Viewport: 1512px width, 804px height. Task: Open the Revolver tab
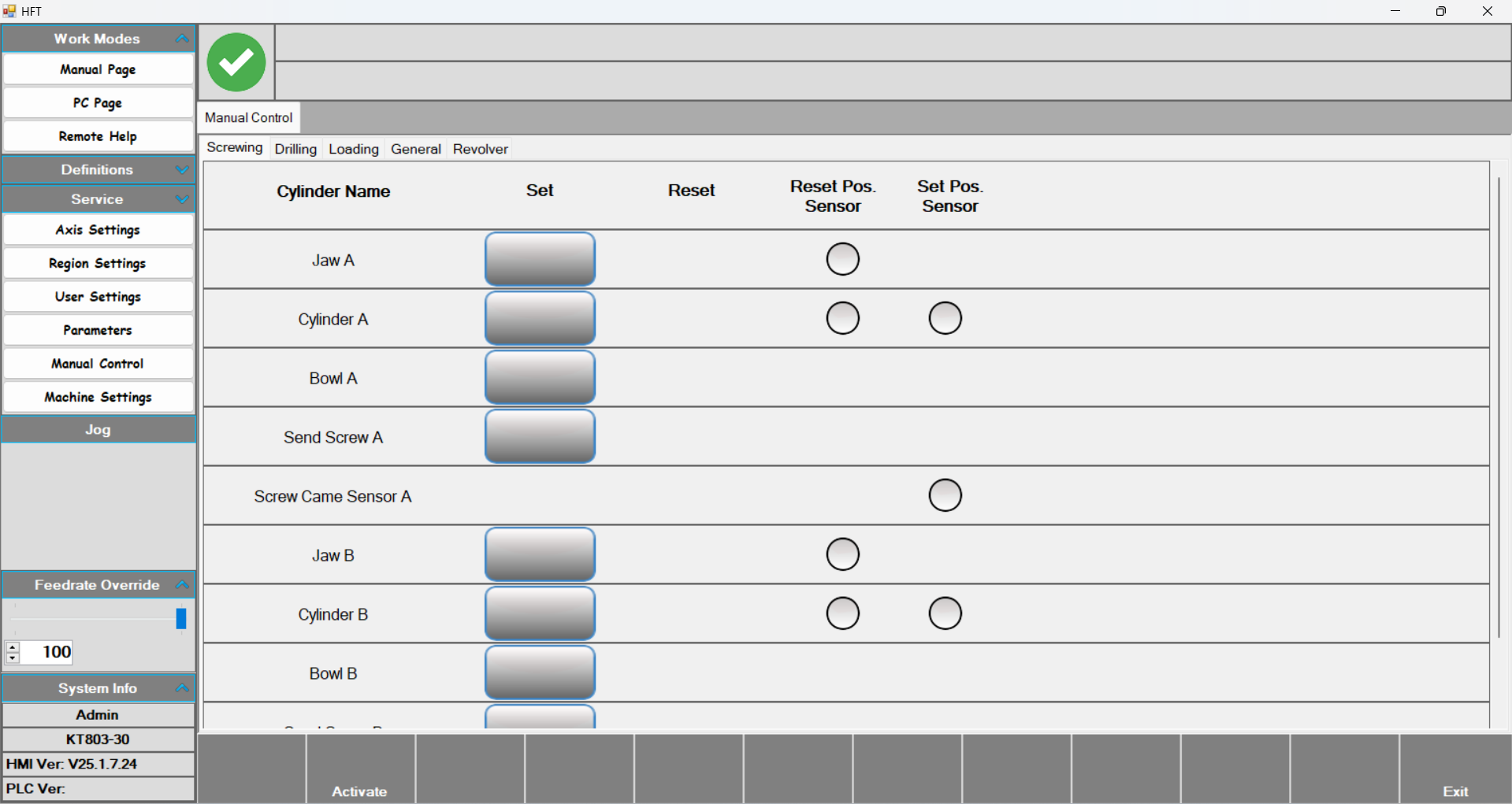480,149
